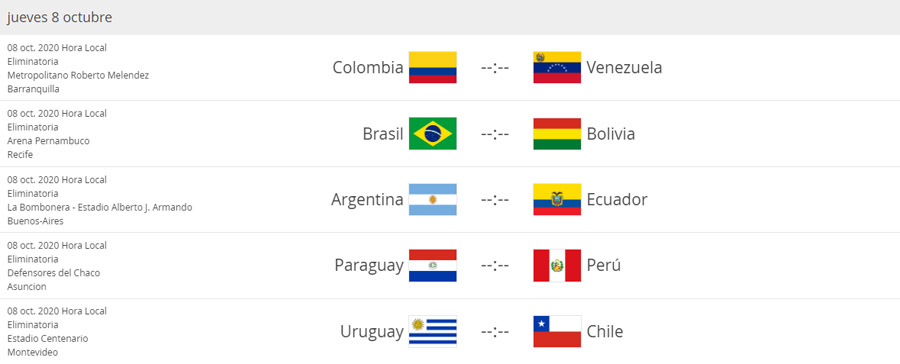Open the Colombia team name link
The width and height of the screenshot is (900, 364).
368,68
